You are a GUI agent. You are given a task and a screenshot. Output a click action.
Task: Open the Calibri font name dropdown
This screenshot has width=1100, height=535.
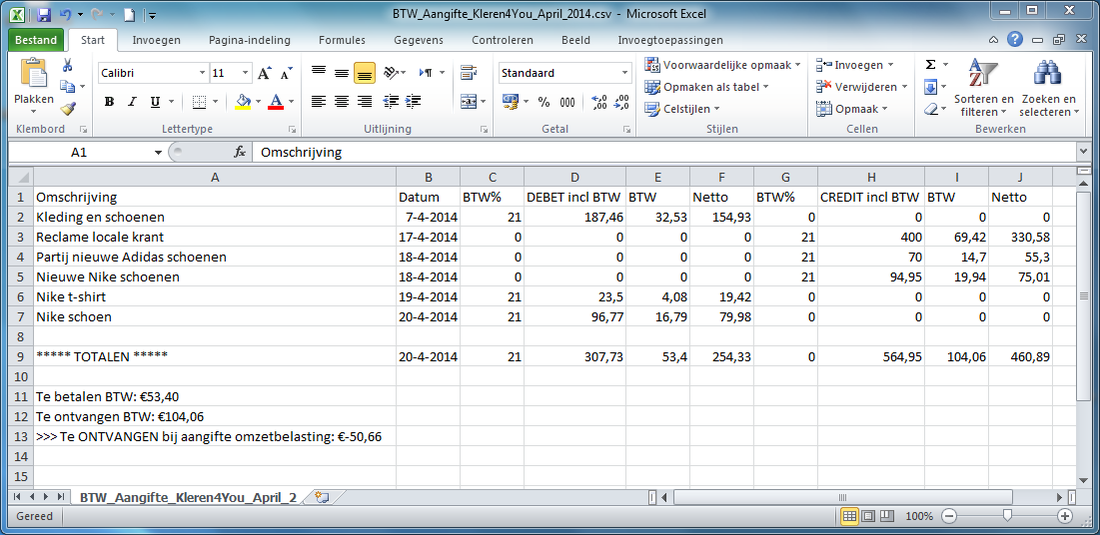pos(202,73)
